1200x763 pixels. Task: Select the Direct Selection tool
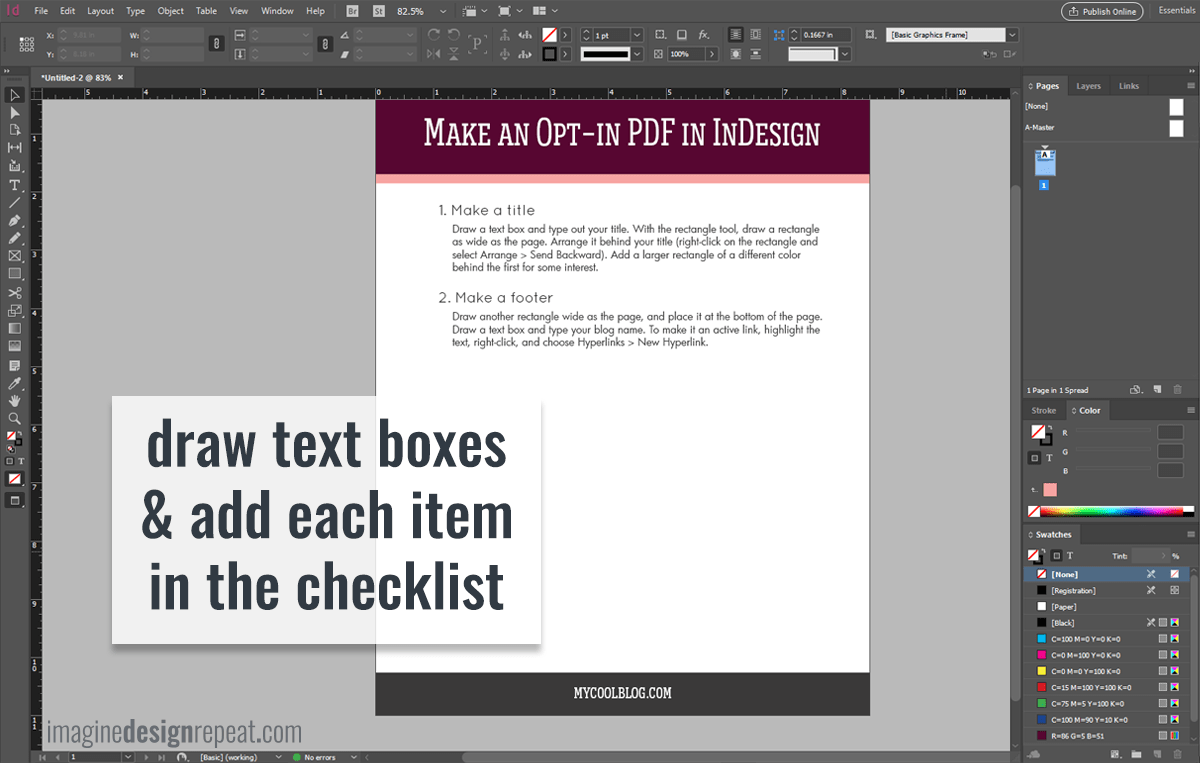tap(15, 112)
